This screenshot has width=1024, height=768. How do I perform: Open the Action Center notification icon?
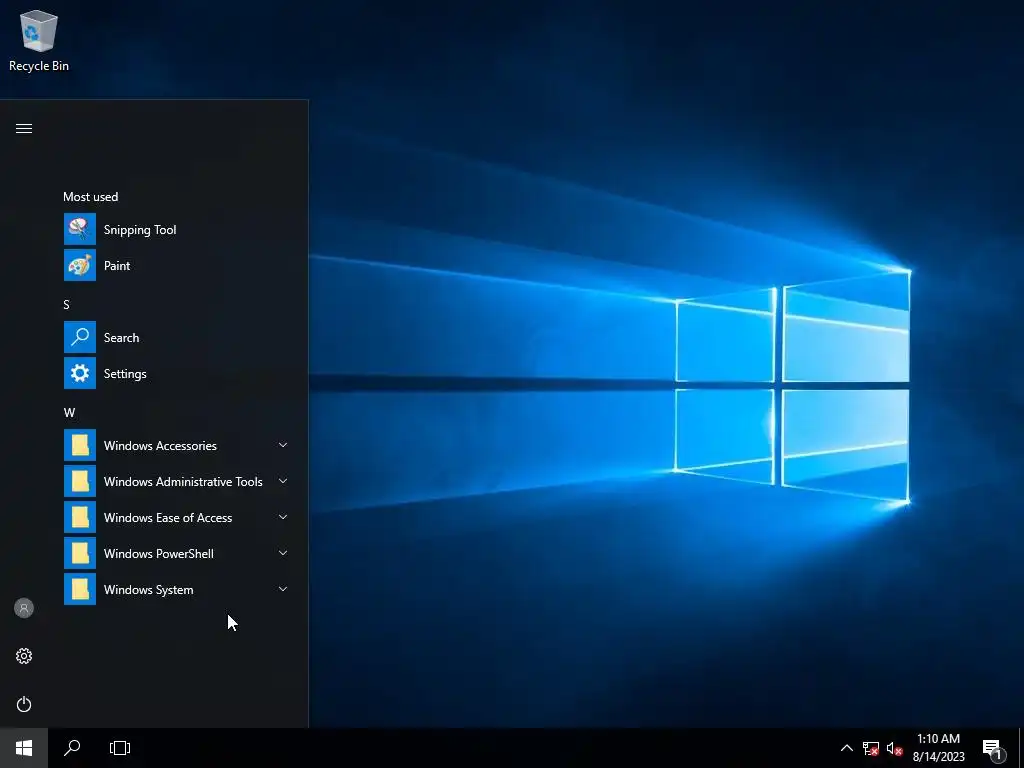993,749
